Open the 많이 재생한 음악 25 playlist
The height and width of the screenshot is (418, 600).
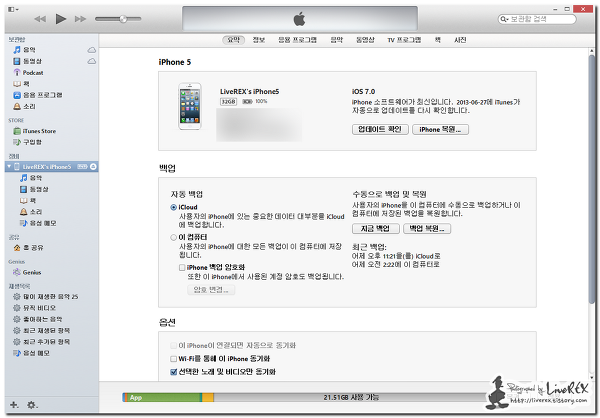click(46, 296)
